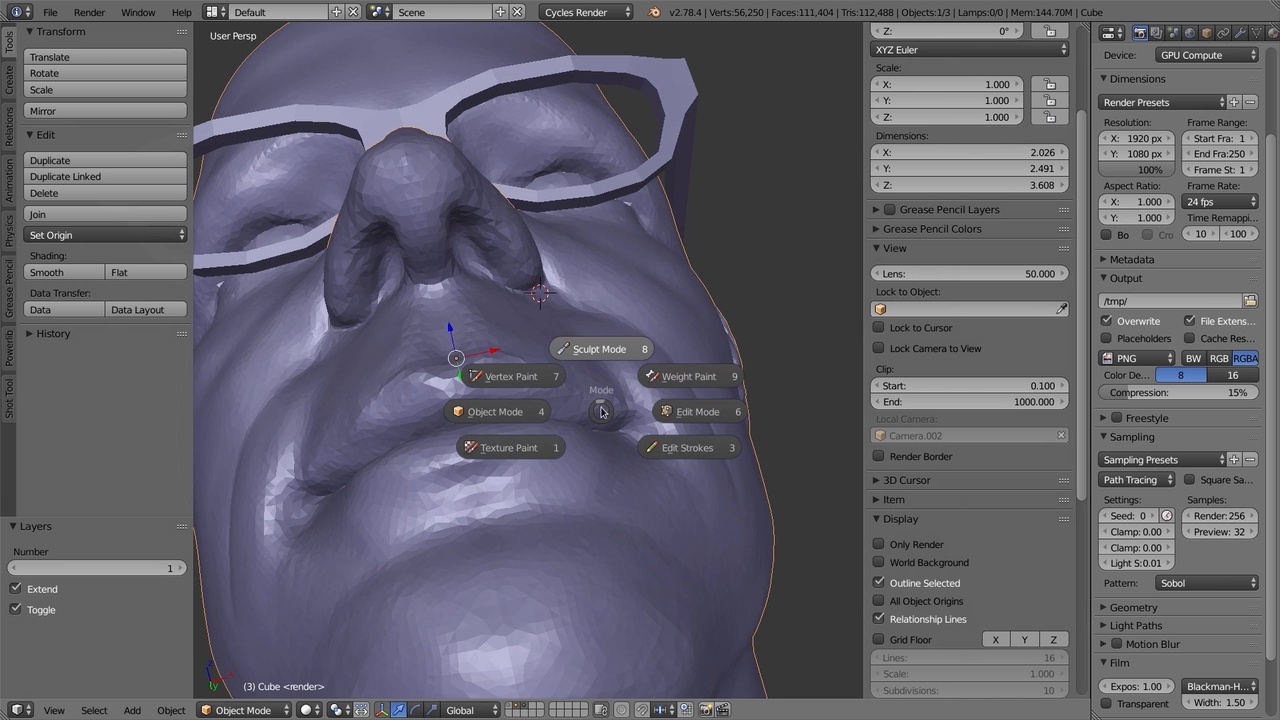Image resolution: width=1280 pixels, height=720 pixels.
Task: Disable the Outline Selected option
Action: tap(879, 582)
